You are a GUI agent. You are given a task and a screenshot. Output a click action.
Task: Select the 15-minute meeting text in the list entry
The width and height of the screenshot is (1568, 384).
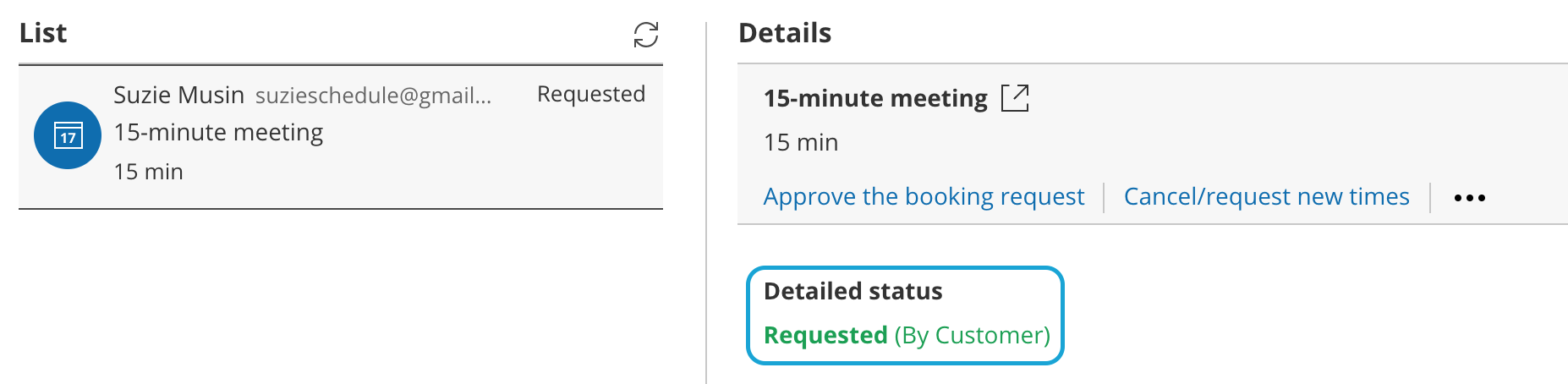[218, 133]
